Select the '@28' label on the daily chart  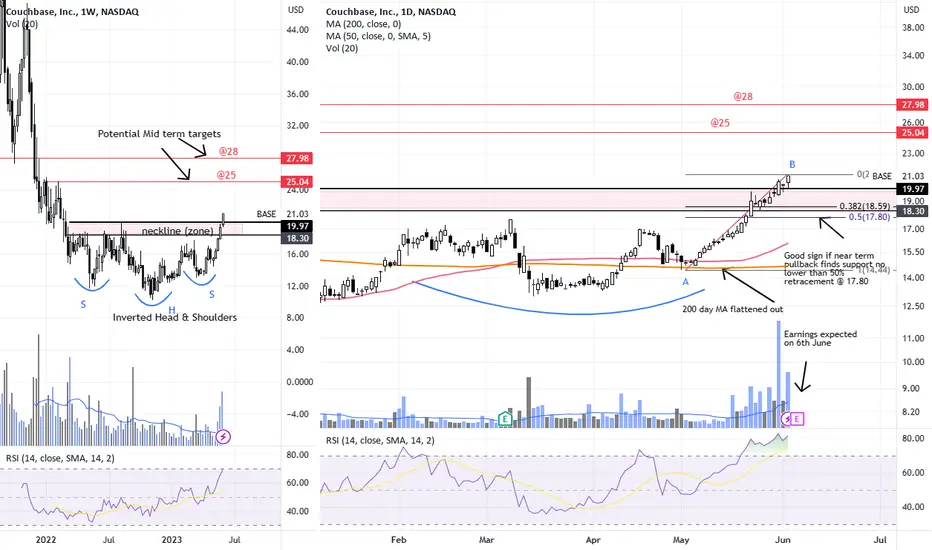[x=743, y=96]
